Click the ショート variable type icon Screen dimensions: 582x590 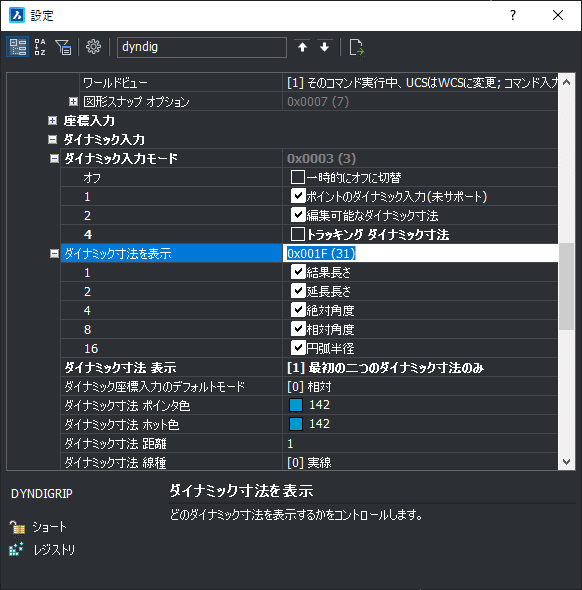(x=17, y=528)
